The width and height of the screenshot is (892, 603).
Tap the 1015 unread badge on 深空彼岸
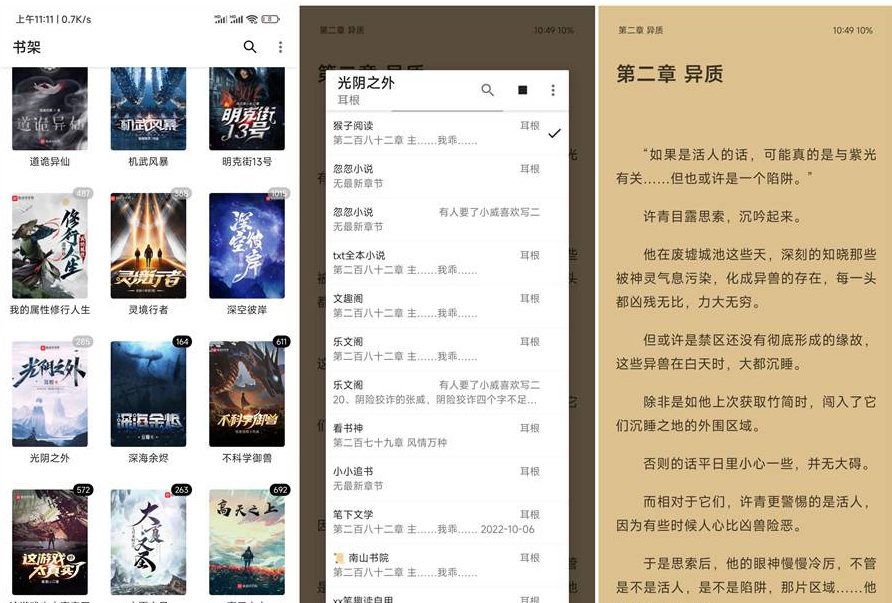[x=279, y=193]
